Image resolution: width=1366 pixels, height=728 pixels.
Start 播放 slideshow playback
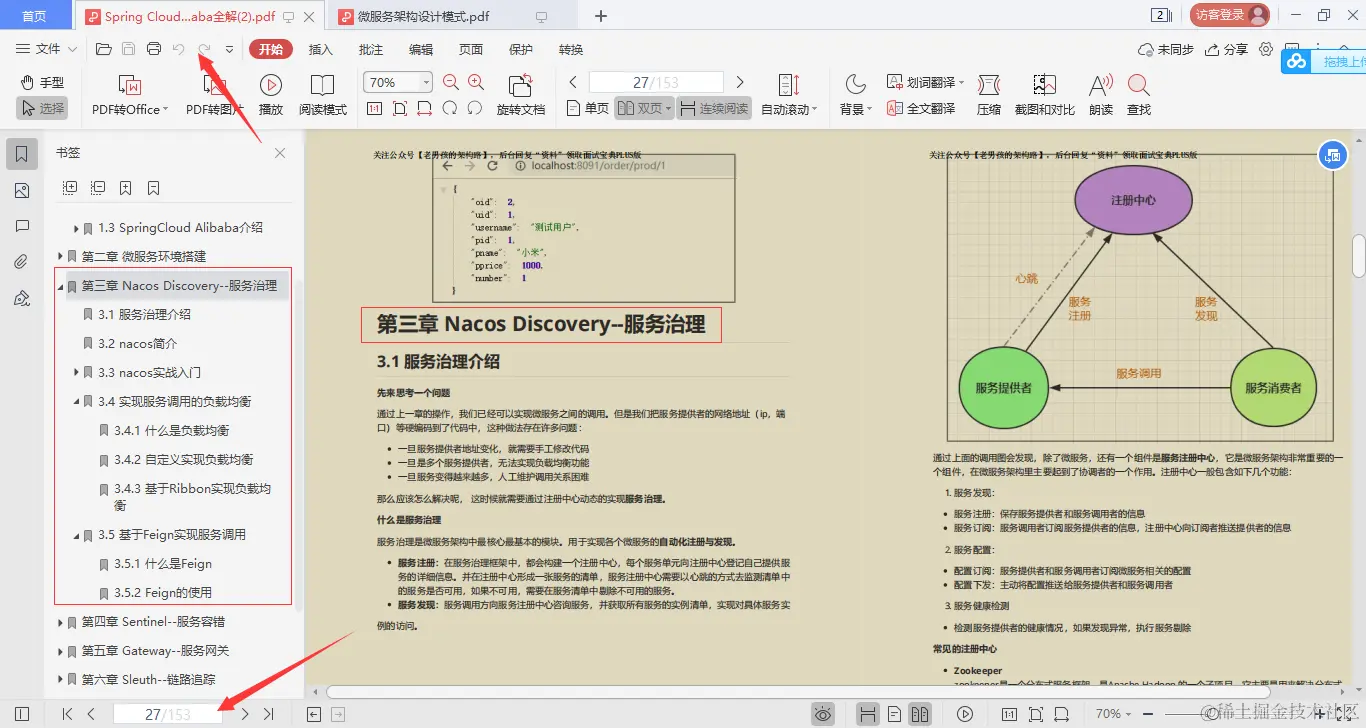(x=268, y=95)
